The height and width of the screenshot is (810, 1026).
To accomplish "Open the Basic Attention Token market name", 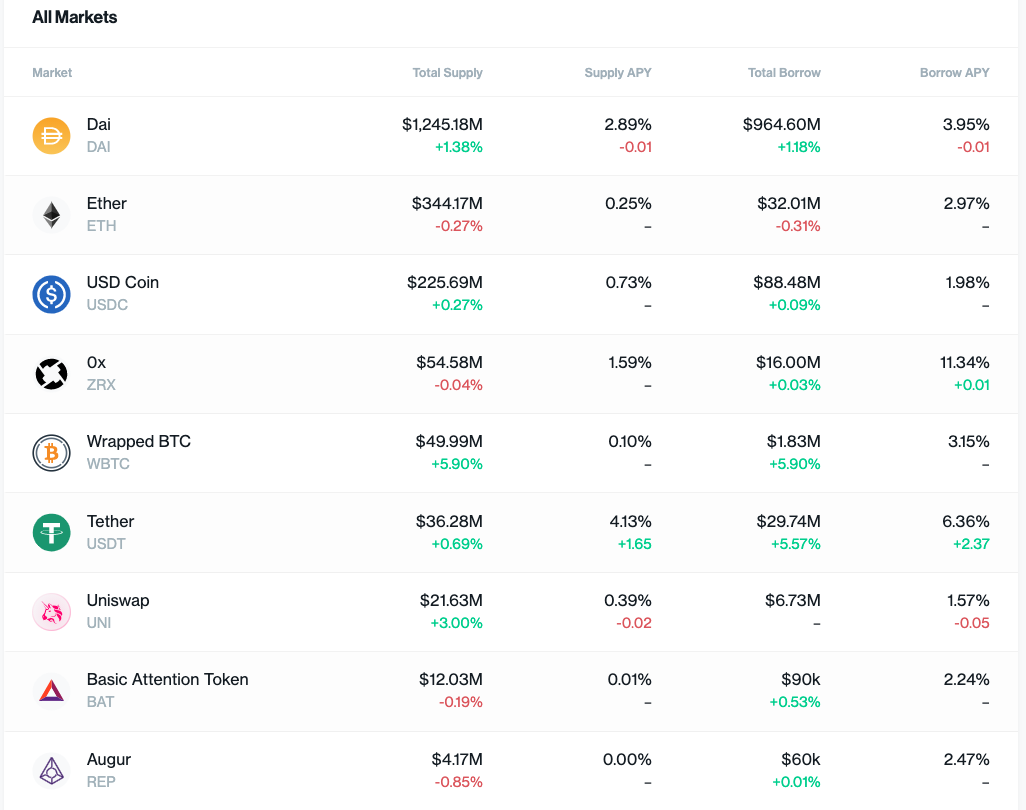I will pyautogui.click(x=168, y=680).
